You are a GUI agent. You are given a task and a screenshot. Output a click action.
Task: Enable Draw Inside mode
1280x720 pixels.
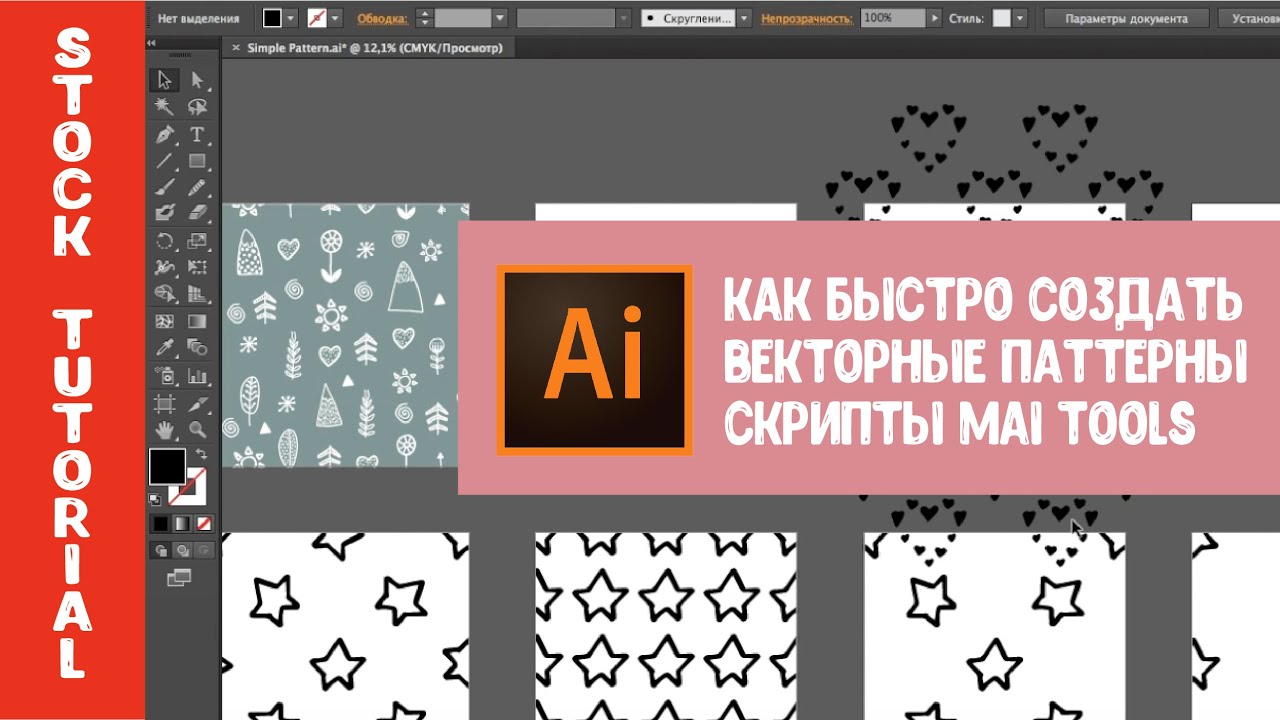pyautogui.click(x=203, y=550)
